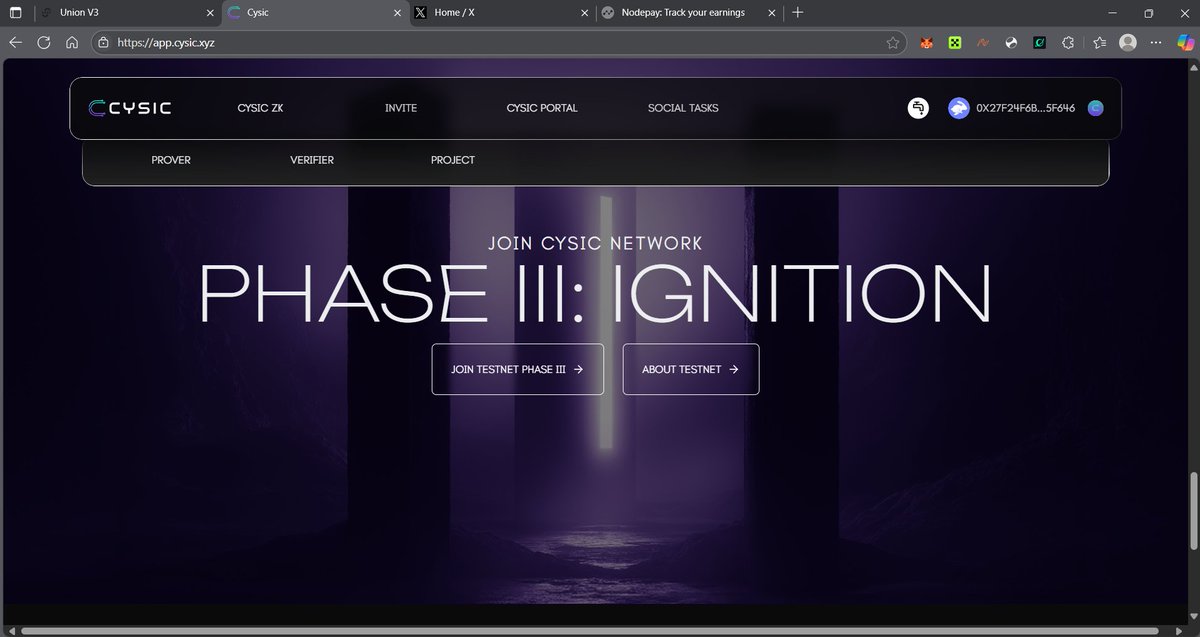The width and height of the screenshot is (1200, 637).
Task: Open the Settings and more menu
Action: coord(1156,43)
